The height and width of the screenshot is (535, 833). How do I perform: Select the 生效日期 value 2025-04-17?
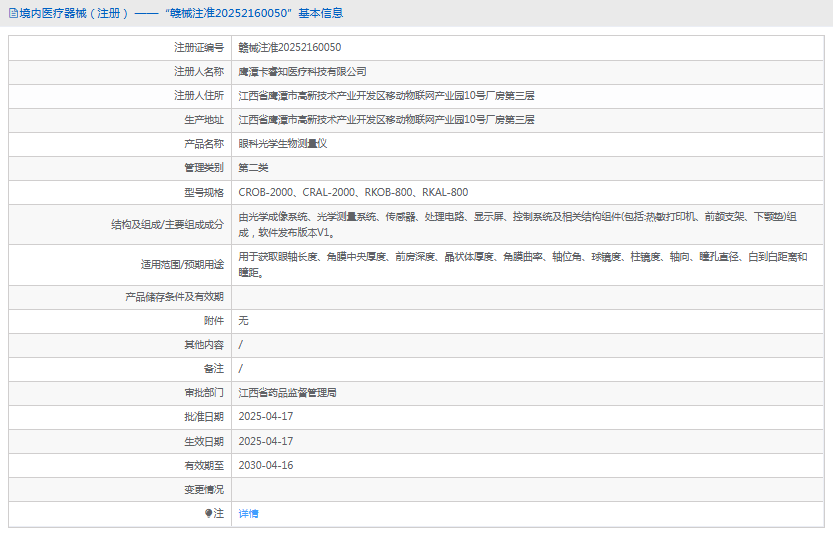point(266,441)
